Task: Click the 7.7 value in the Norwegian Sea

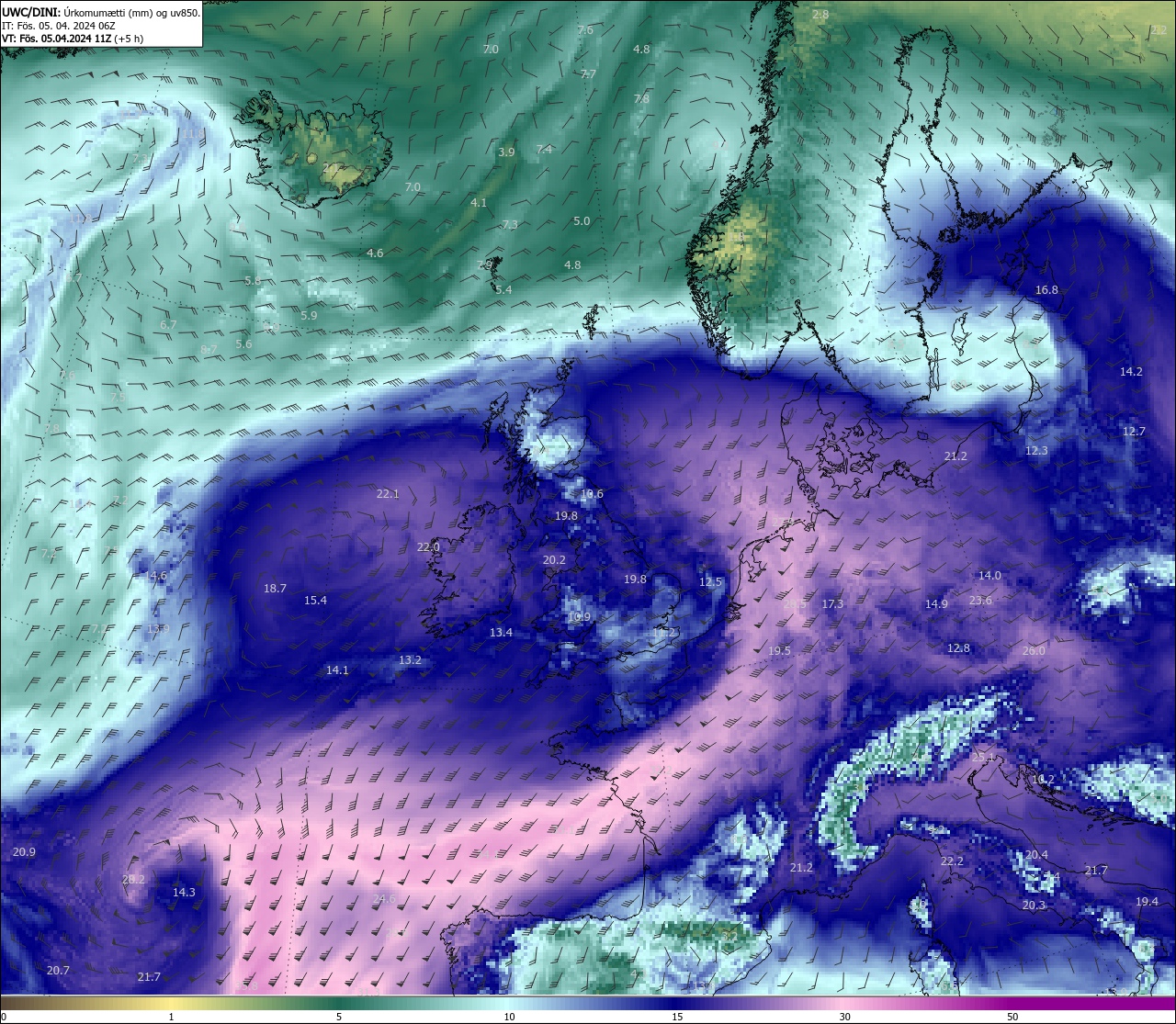Action: 588,74
